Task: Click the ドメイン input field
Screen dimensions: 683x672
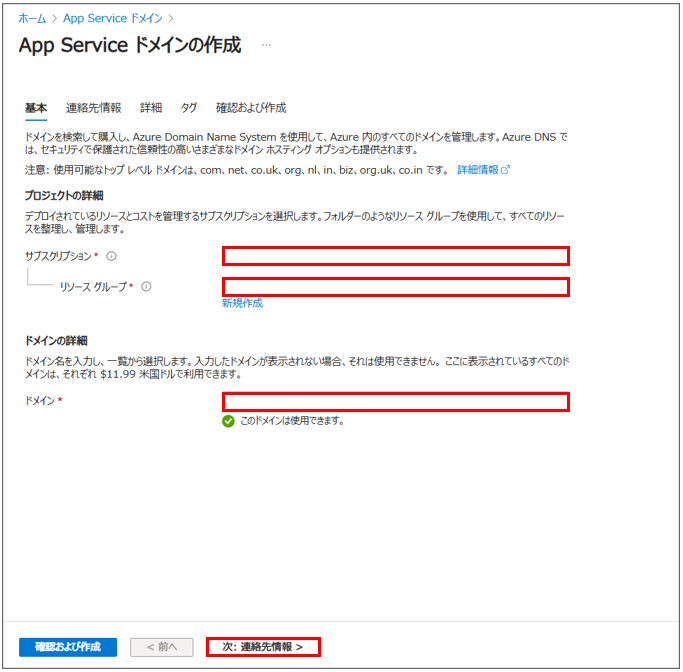Action: click(x=396, y=402)
